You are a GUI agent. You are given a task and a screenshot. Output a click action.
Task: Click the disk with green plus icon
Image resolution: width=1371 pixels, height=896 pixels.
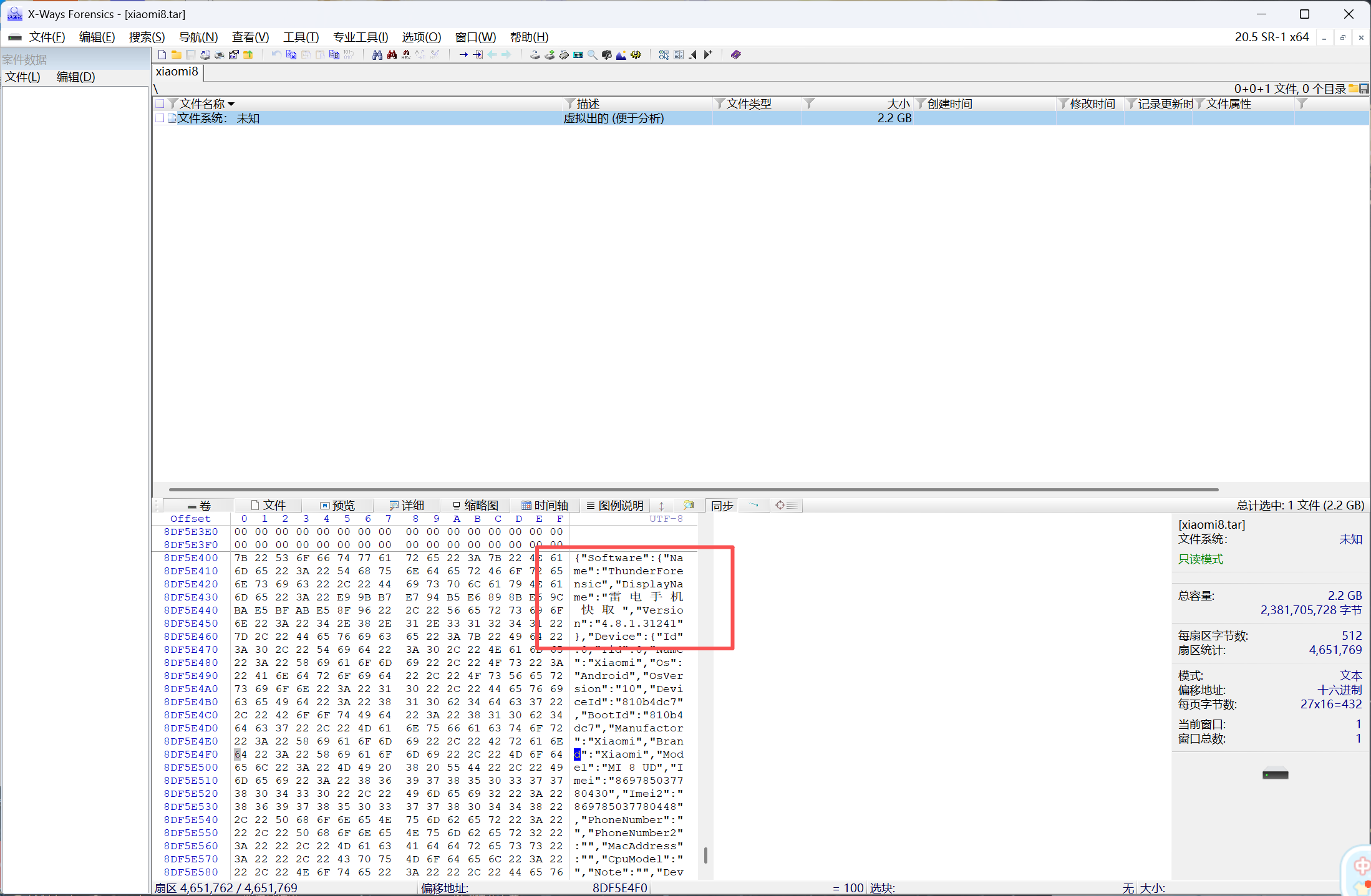(549, 55)
